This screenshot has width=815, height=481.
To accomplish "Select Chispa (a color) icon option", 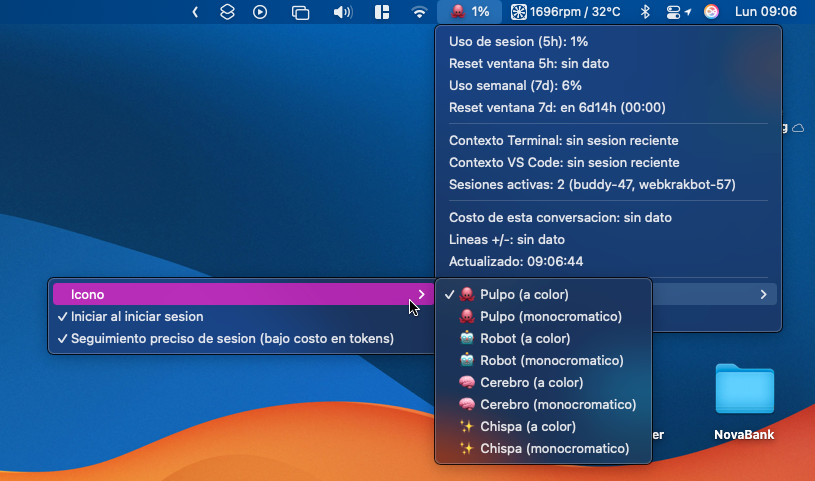I will (543, 426).
